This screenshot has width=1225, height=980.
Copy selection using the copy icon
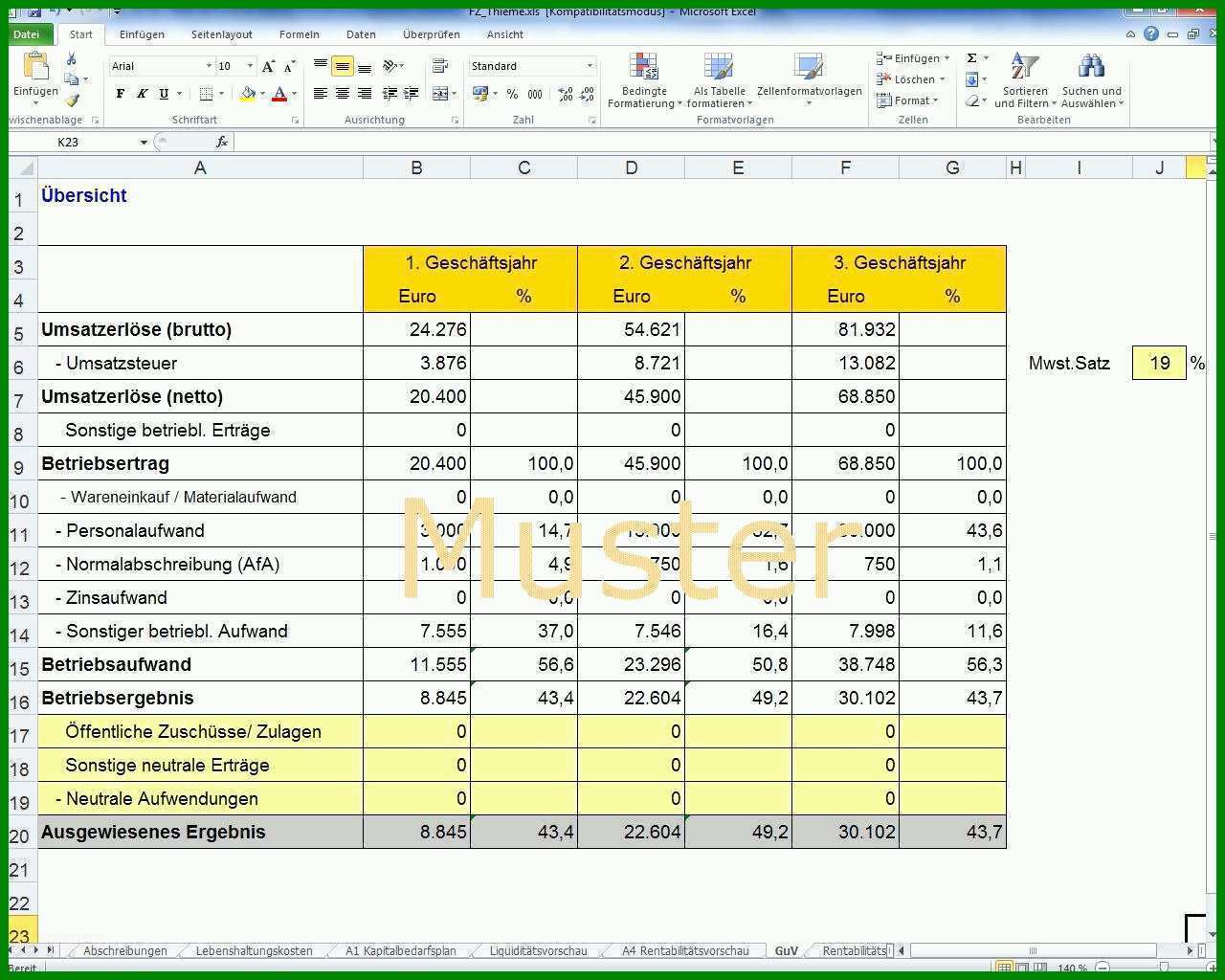(x=72, y=79)
